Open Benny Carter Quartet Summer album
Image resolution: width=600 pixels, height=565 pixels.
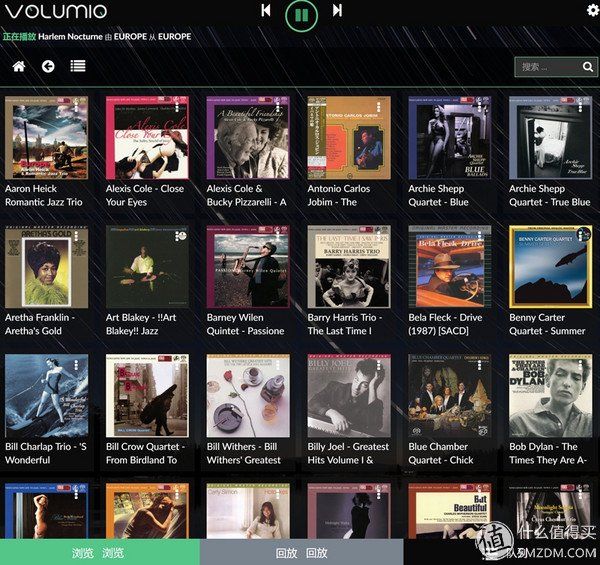(549, 267)
